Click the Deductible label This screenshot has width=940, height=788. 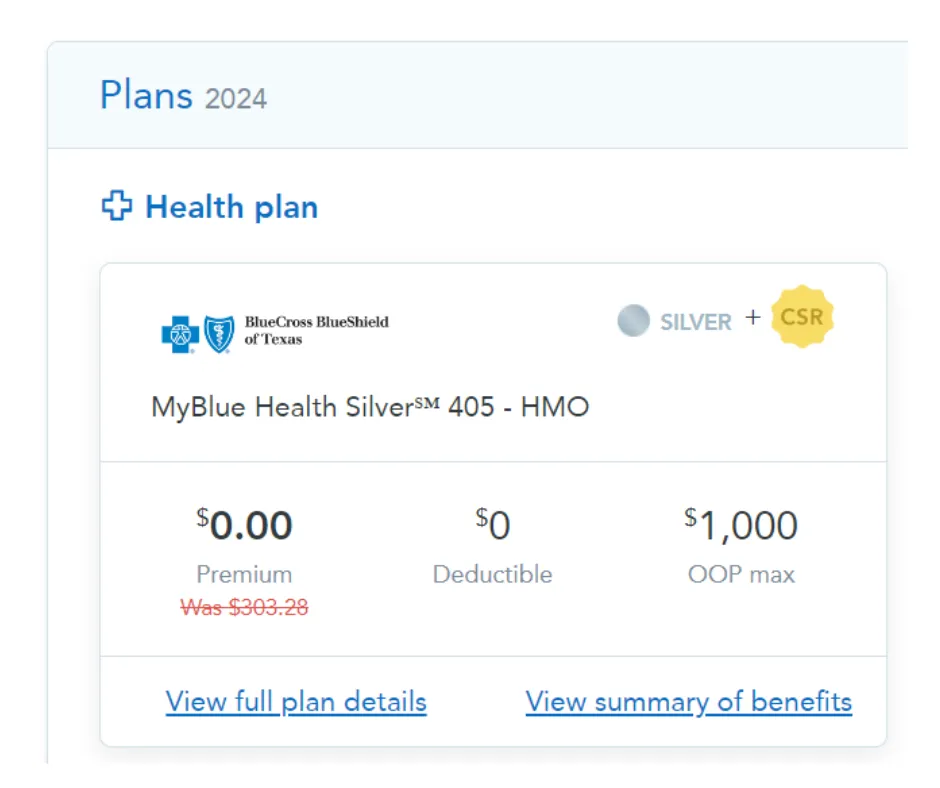point(492,575)
